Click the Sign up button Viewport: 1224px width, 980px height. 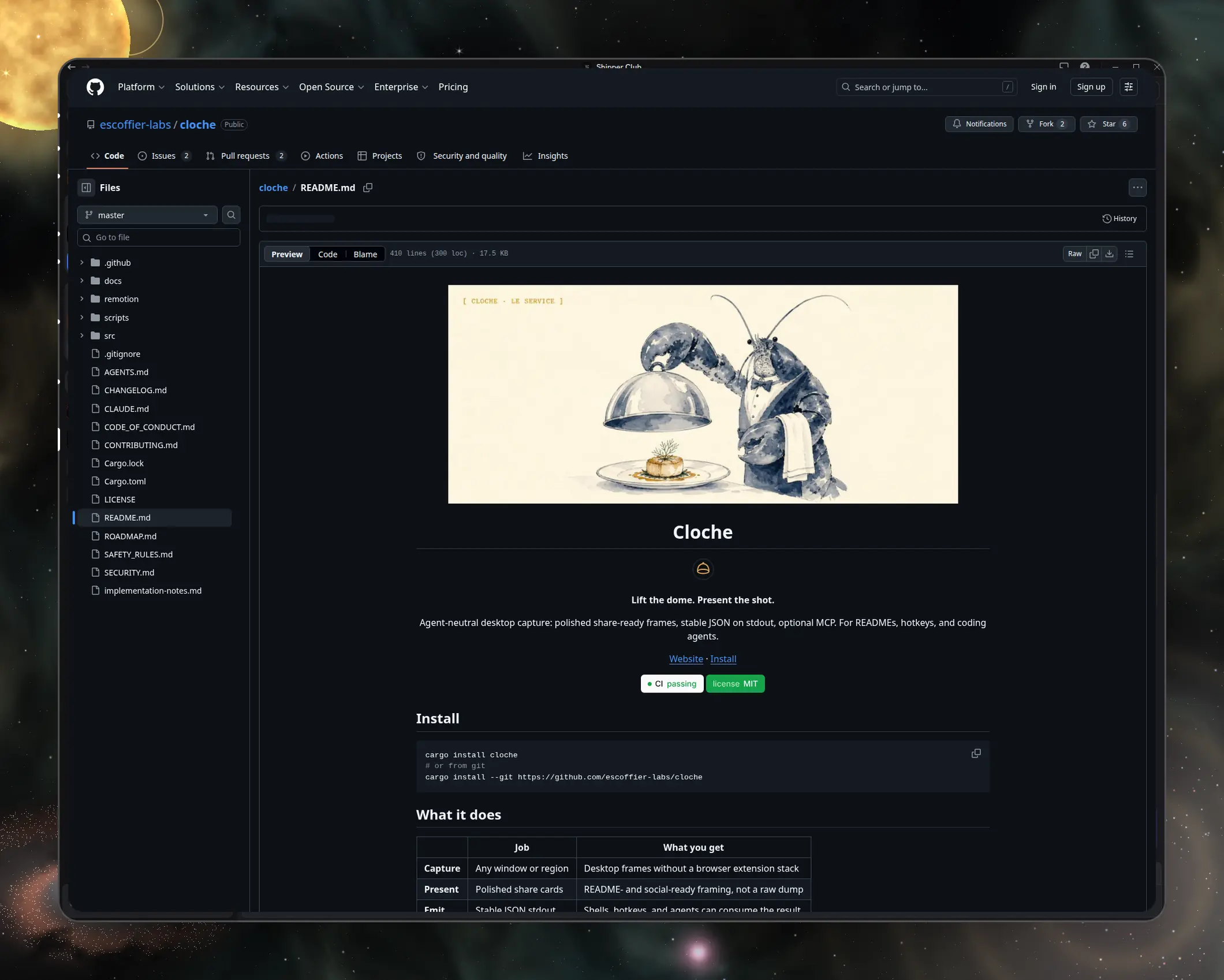[x=1091, y=87]
